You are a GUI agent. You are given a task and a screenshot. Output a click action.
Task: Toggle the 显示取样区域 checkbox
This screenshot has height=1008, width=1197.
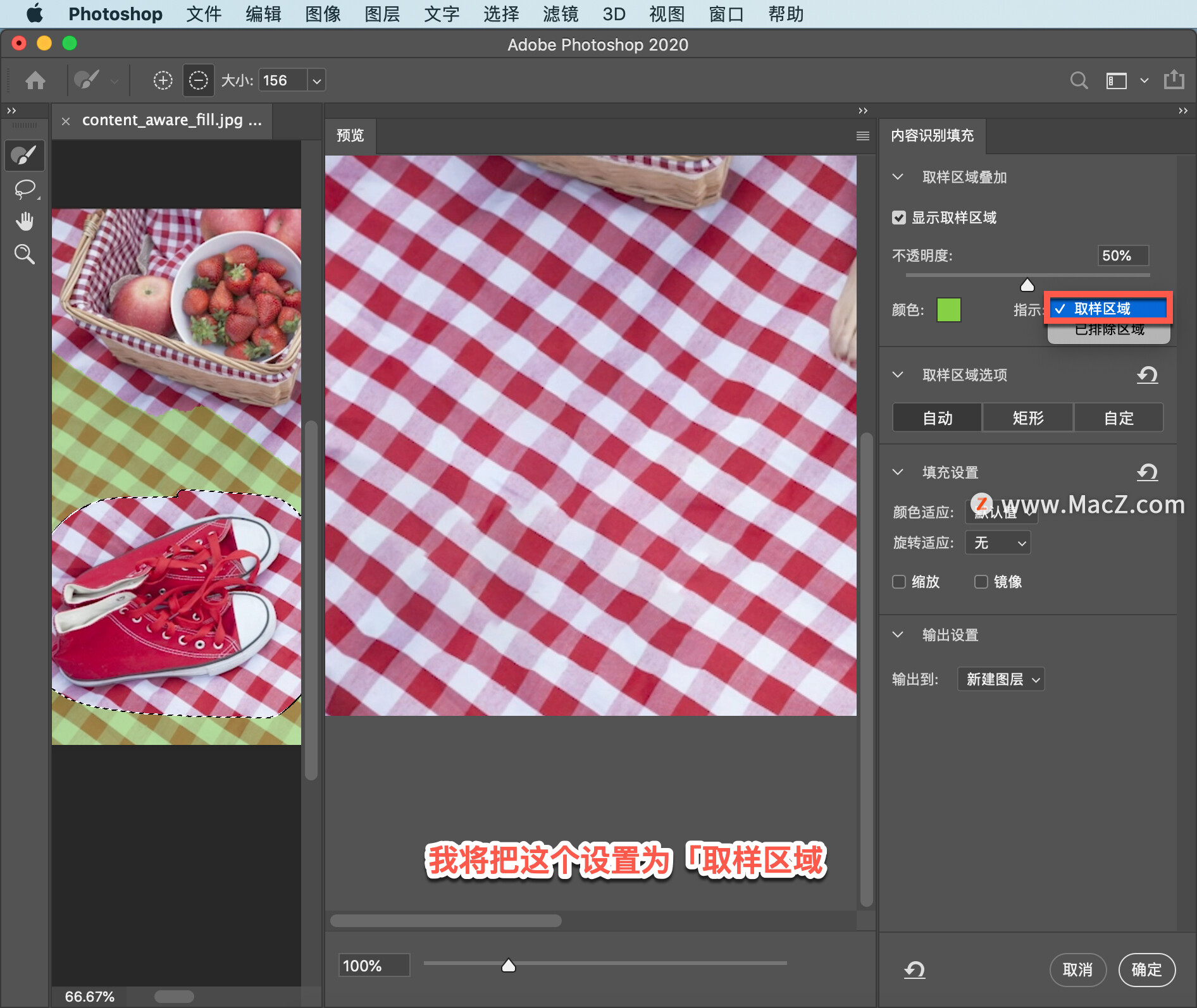pos(899,218)
